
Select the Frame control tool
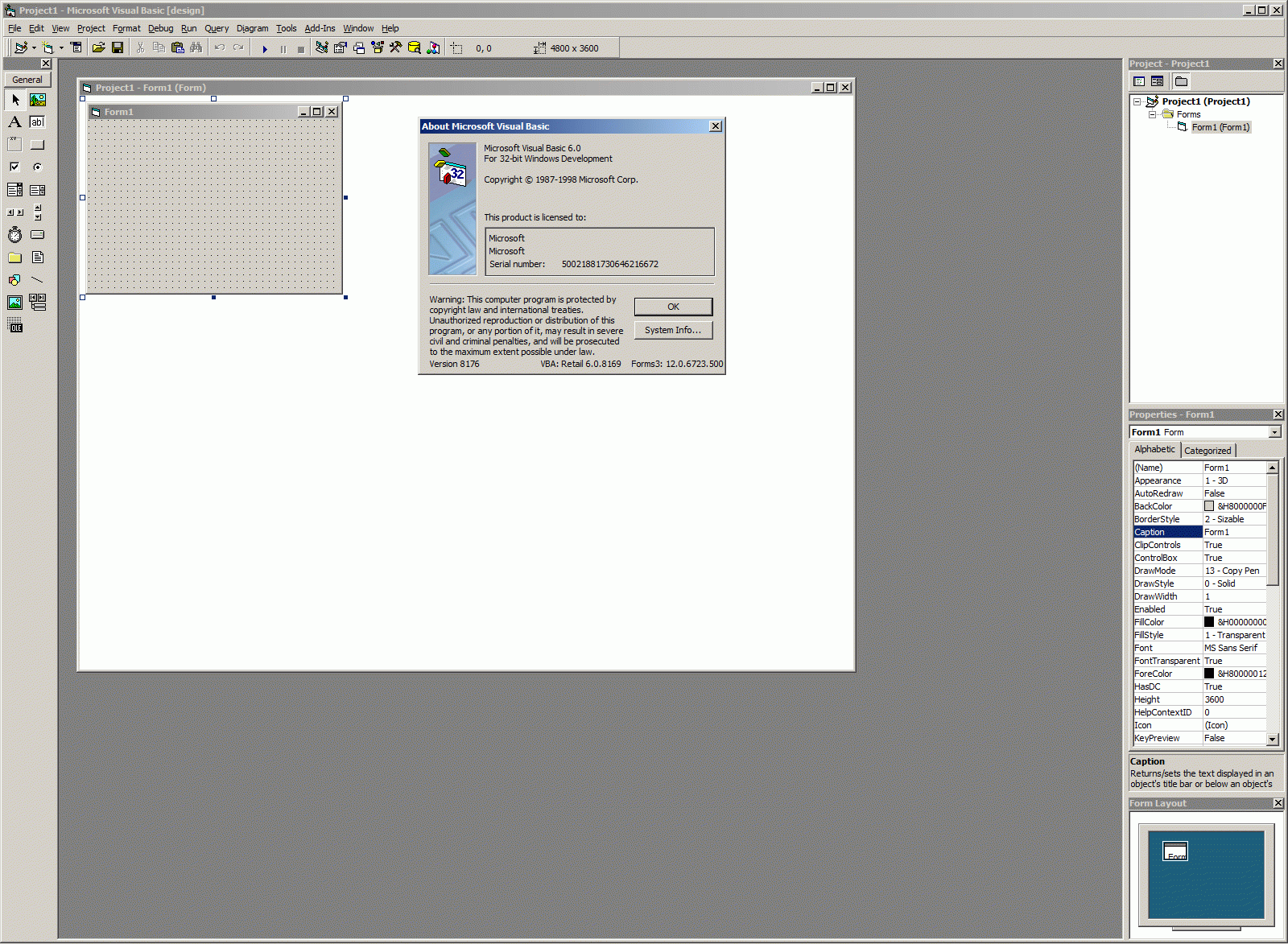(15, 145)
